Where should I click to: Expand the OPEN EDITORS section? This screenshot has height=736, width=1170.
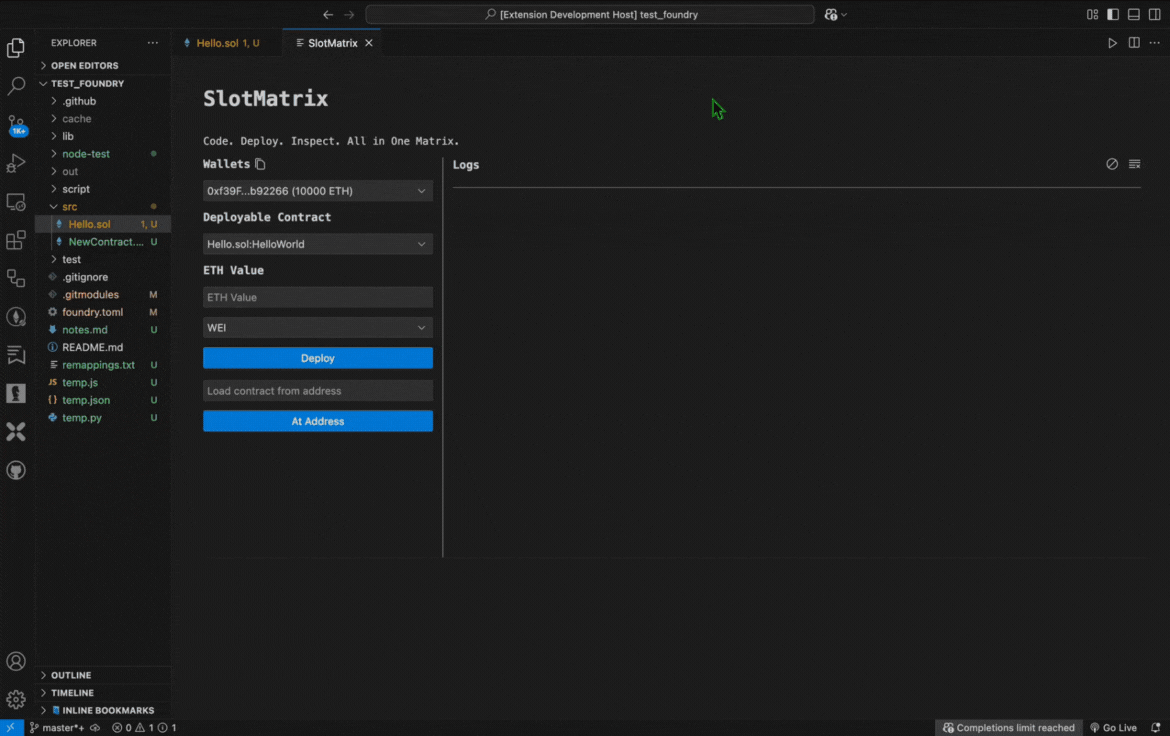click(103, 66)
